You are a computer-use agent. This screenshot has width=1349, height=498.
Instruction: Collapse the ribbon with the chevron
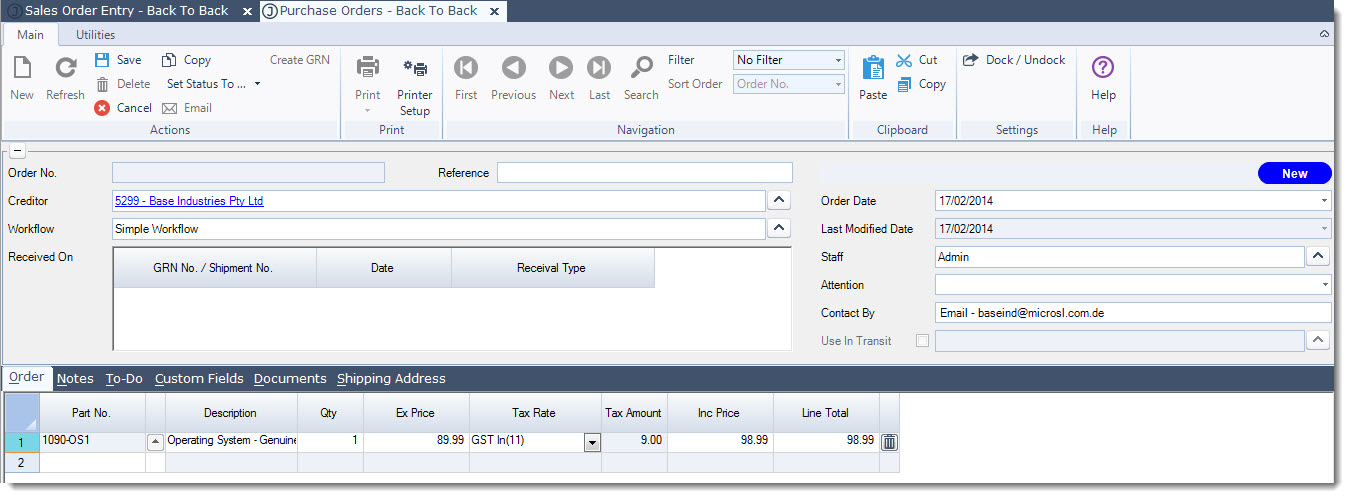(x=1325, y=34)
